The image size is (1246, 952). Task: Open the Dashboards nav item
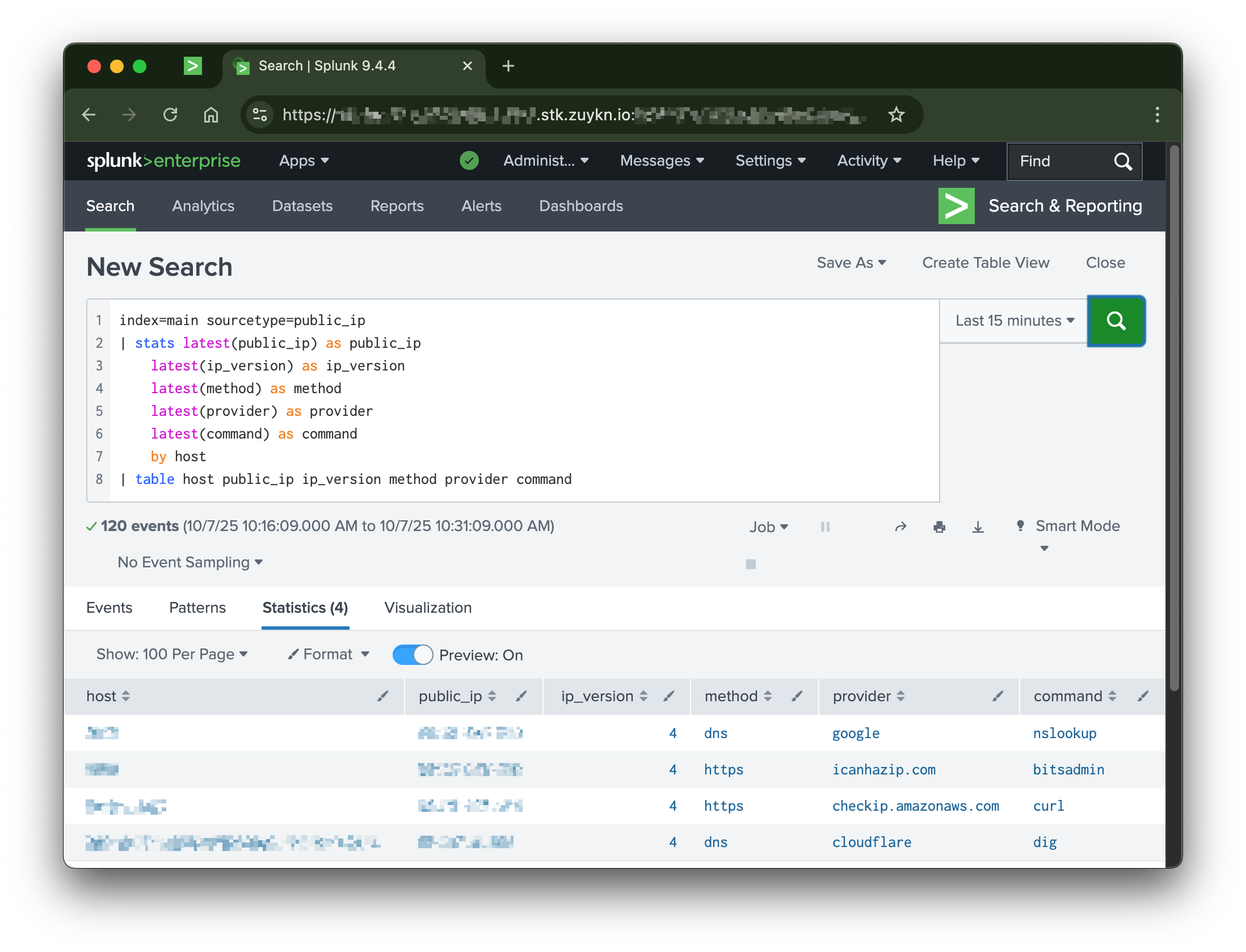click(x=580, y=206)
